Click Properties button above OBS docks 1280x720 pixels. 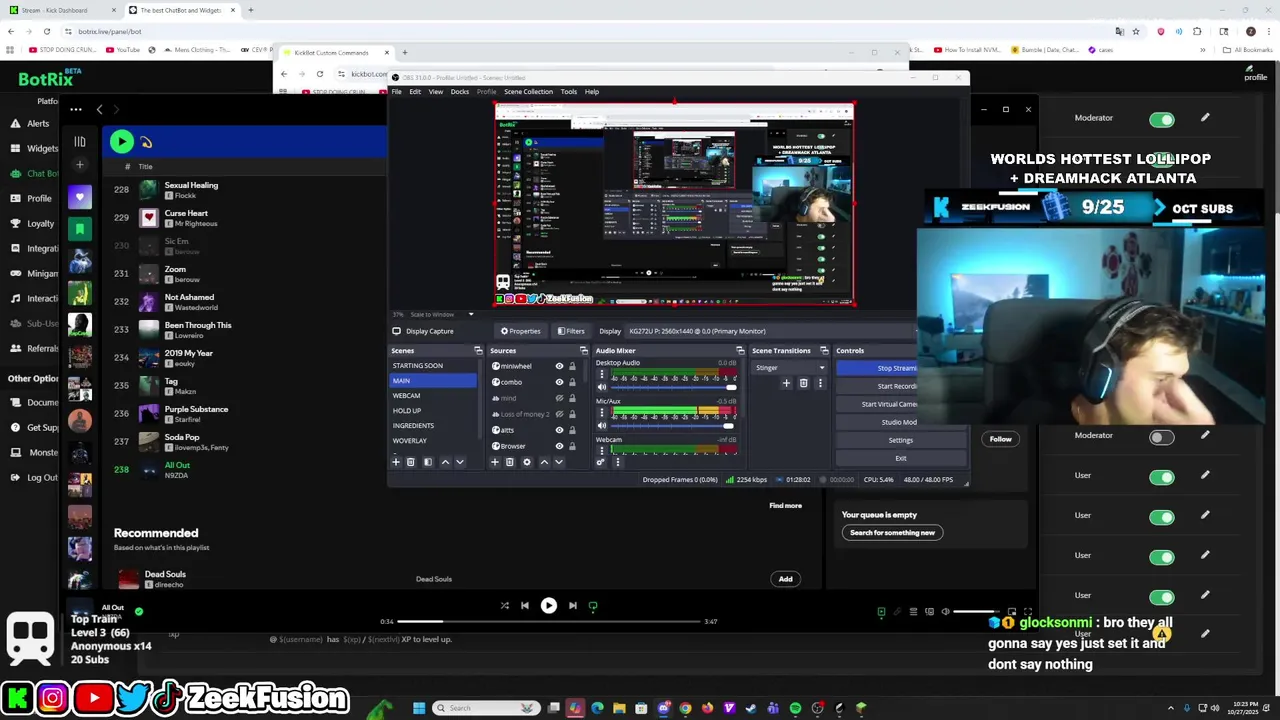pyautogui.click(x=521, y=331)
